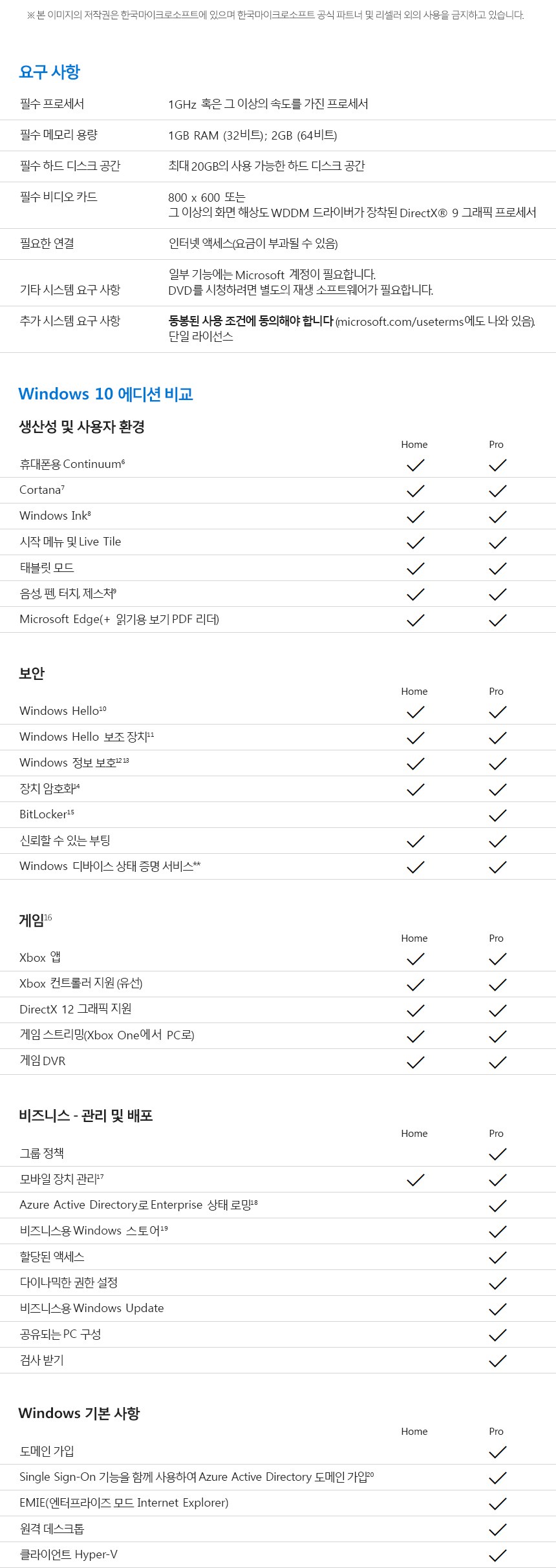Click the Home checkmark for 태블릿 모드

point(415,568)
